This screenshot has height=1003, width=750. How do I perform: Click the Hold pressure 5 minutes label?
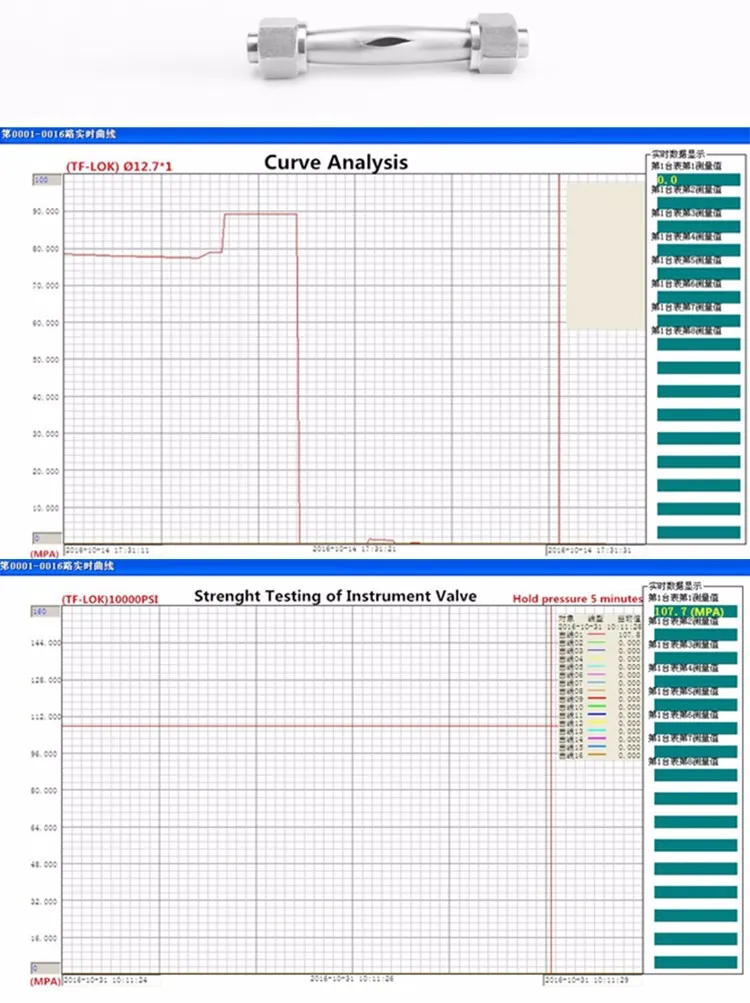pos(577,598)
